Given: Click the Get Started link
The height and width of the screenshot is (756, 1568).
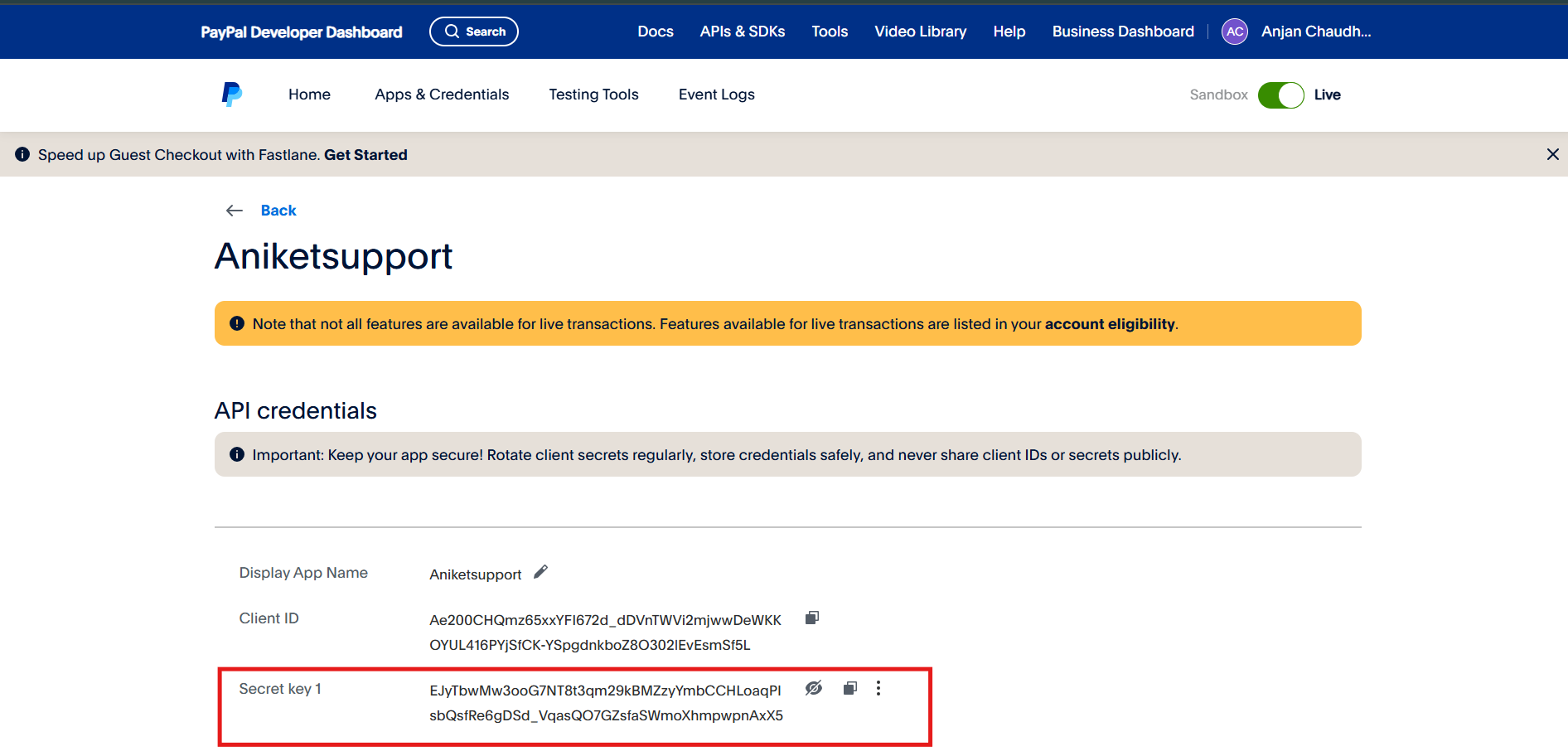Looking at the screenshot, I should pyautogui.click(x=365, y=155).
